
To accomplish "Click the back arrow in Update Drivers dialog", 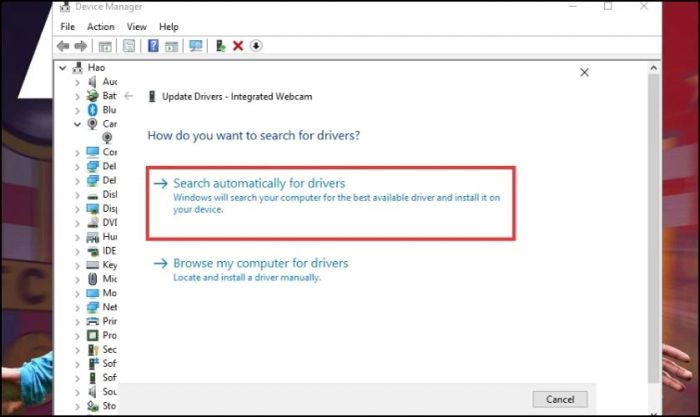I will coord(129,96).
